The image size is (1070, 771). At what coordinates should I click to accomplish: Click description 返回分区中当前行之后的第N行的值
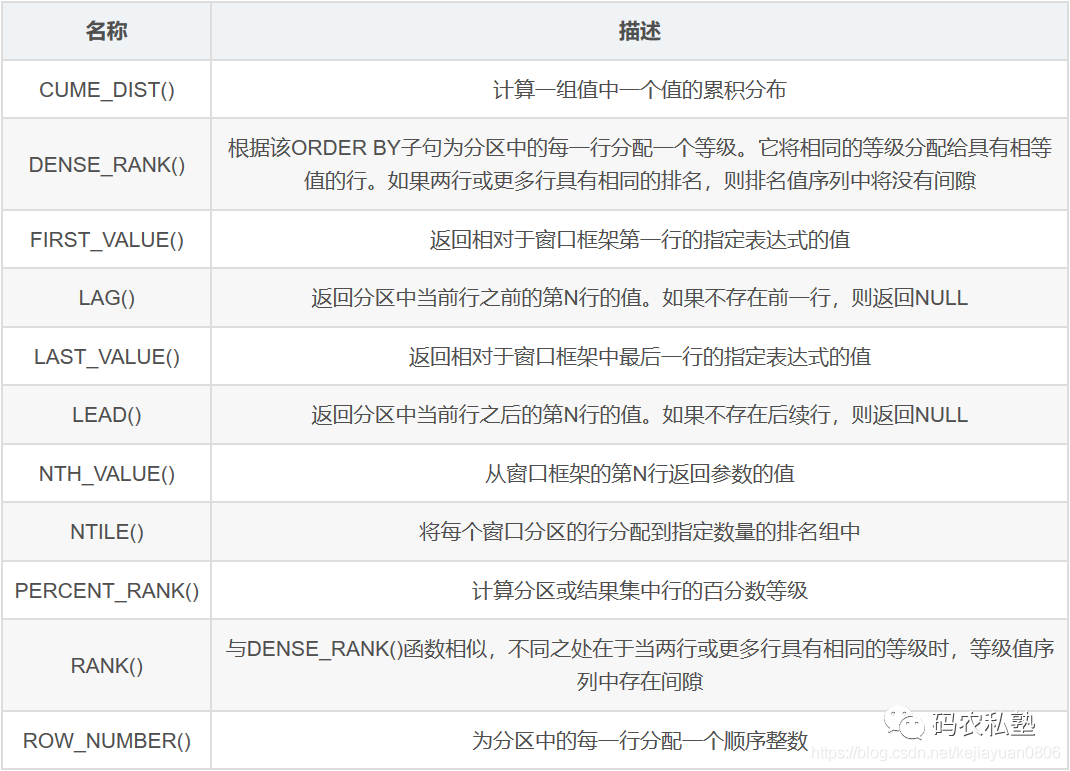coord(639,415)
